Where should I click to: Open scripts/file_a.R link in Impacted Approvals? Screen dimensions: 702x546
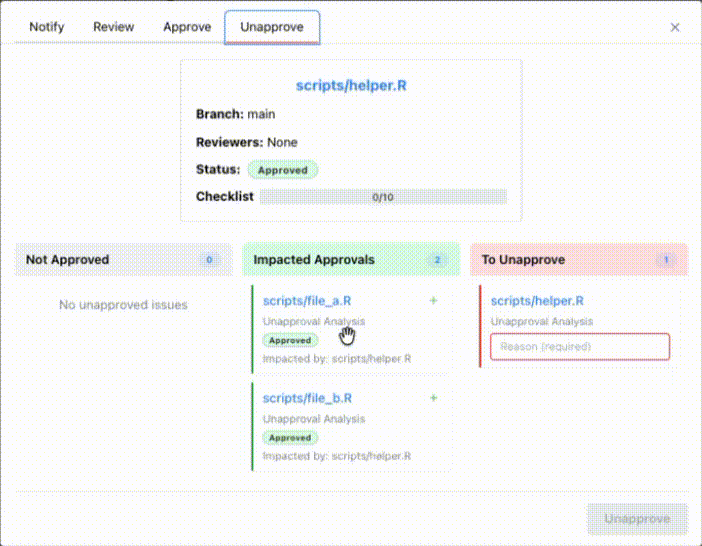click(x=307, y=300)
